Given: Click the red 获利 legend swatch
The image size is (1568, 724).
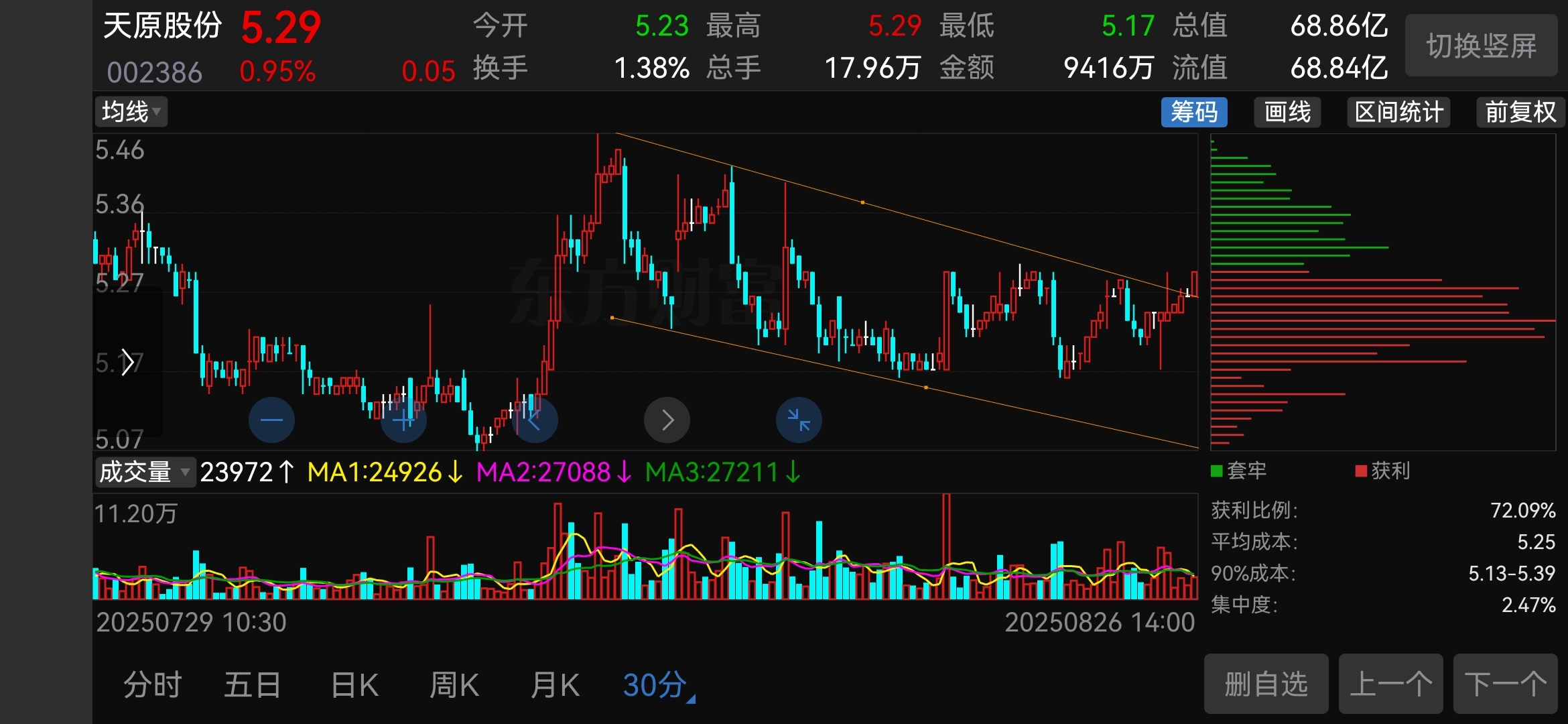Looking at the screenshot, I should (x=1361, y=471).
